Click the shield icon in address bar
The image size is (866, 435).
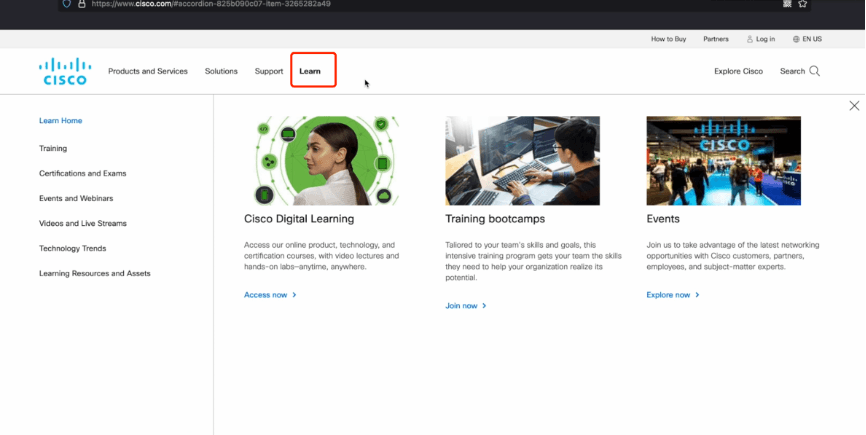coord(67,4)
